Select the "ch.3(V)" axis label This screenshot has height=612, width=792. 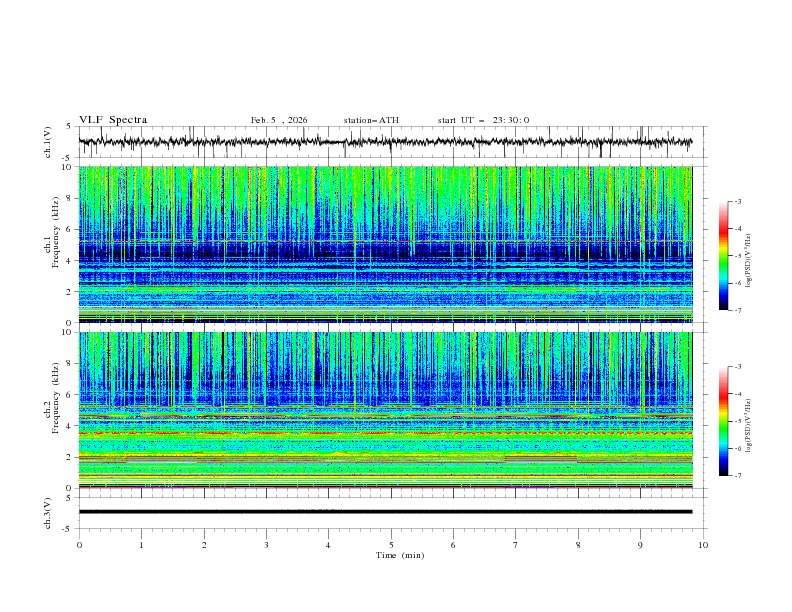tap(48, 513)
